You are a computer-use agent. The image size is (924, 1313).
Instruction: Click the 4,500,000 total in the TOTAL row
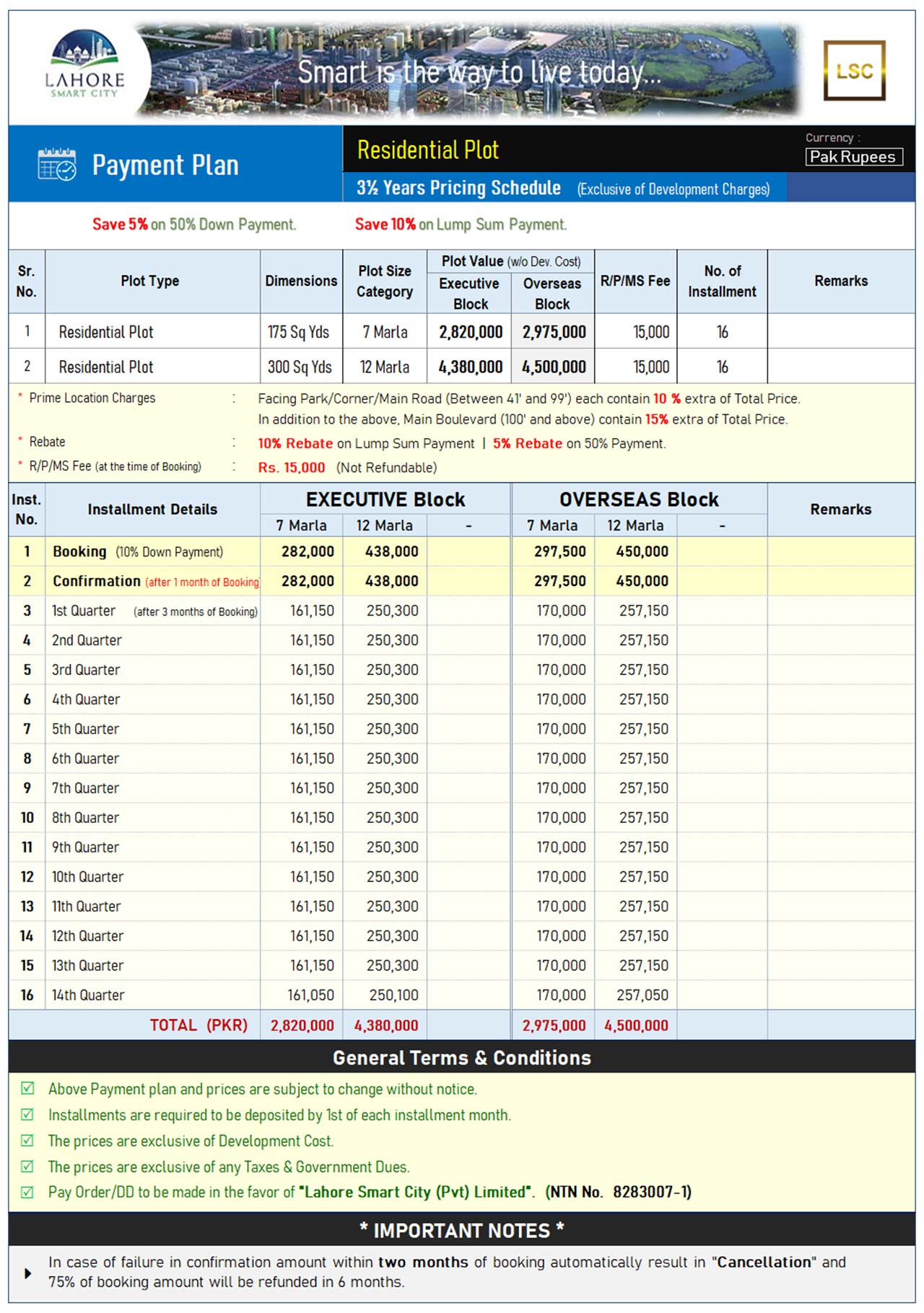tap(636, 1025)
